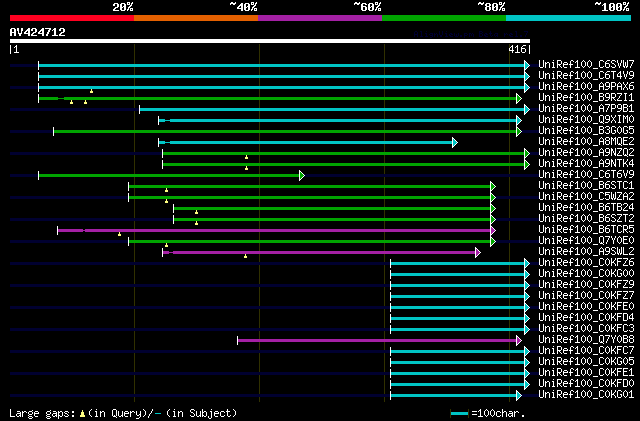
Task: Click the arrowhead ending the UniRef100_C6T6V9 alignment
Action: click(x=302, y=176)
